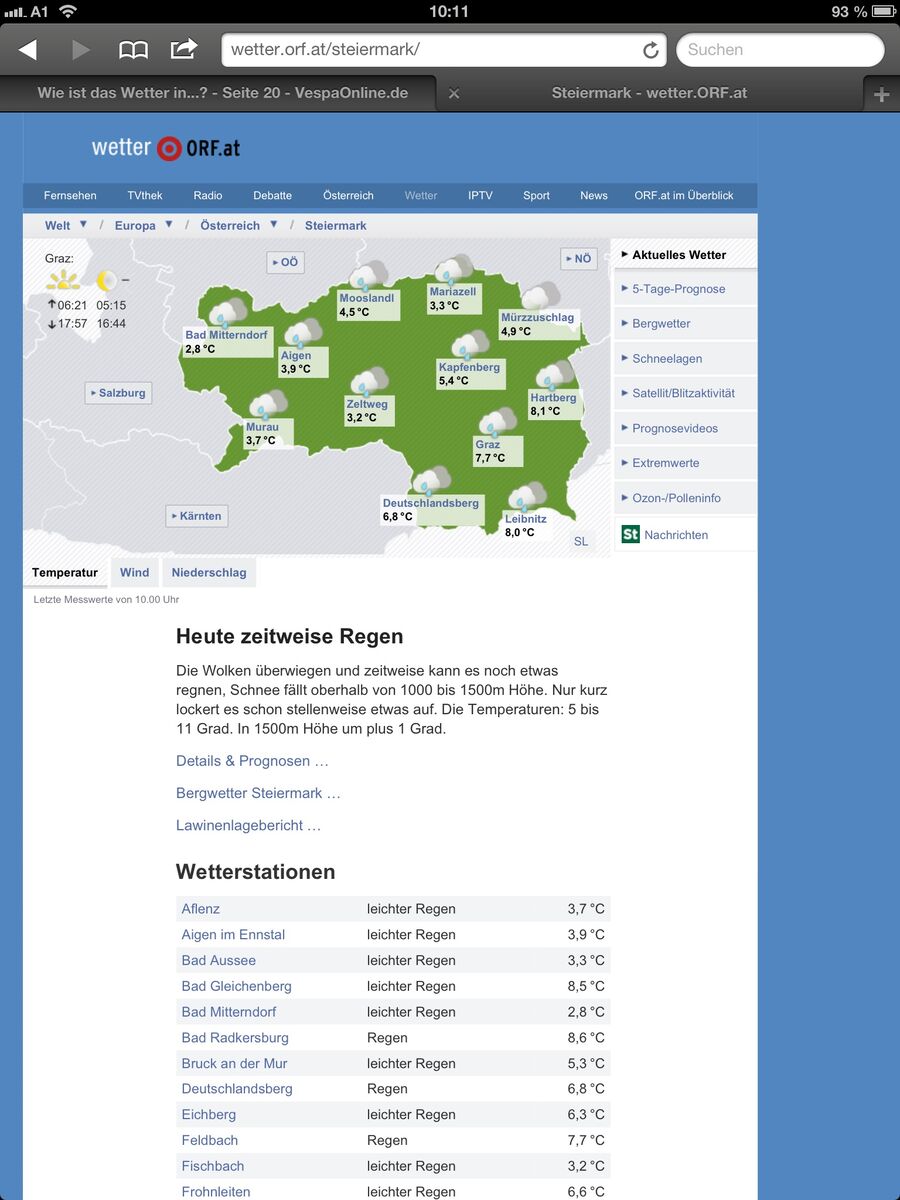Reload the page with refresh icon
The height and width of the screenshot is (1200, 900).
[651, 50]
